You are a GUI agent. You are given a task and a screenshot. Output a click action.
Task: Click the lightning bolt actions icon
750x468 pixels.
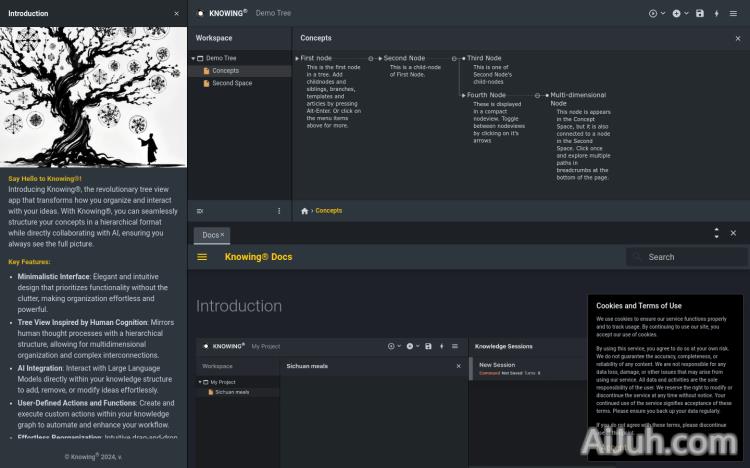[x=716, y=13]
